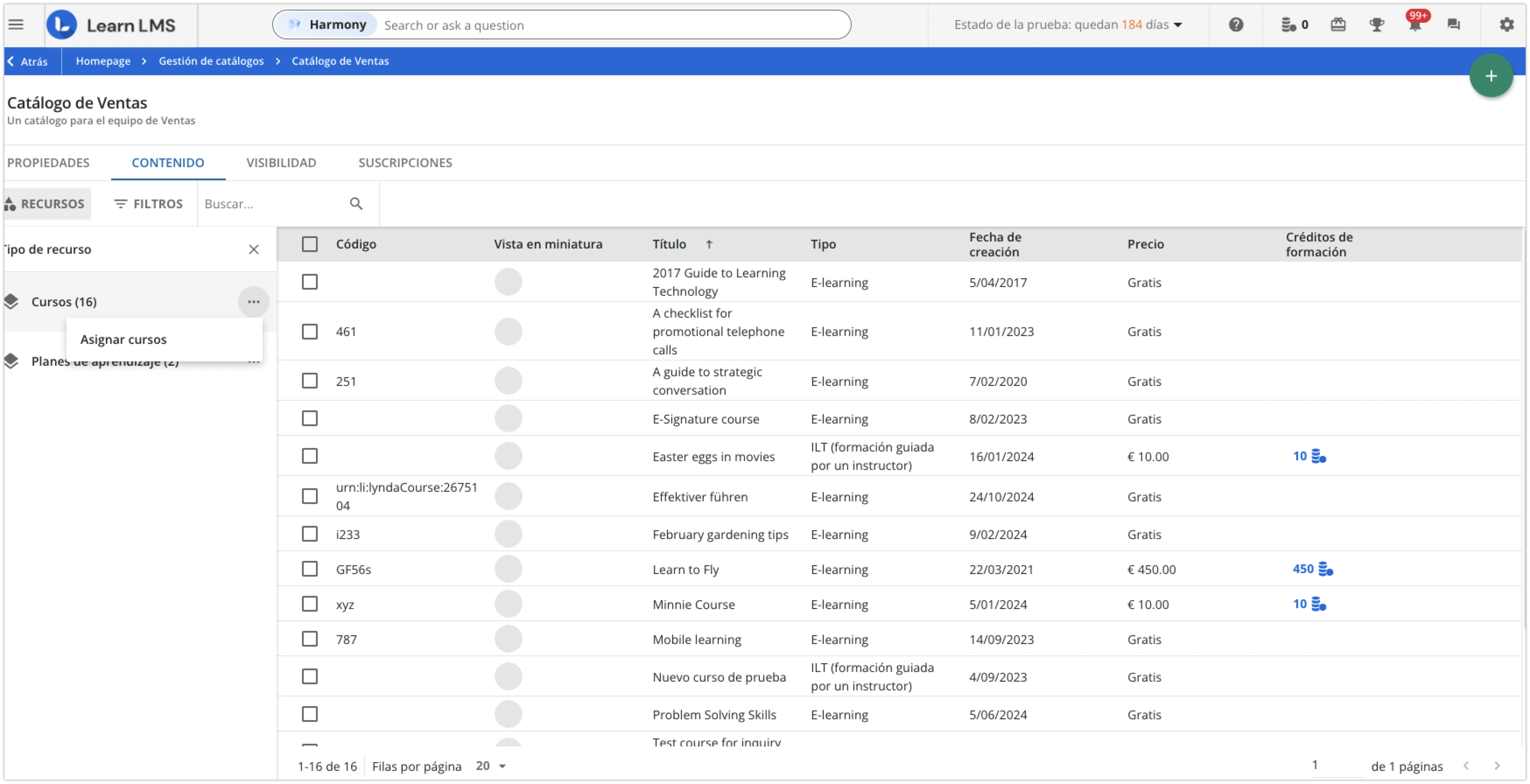
Task: Switch to the VISIBILIDAD tab
Action: 281,163
